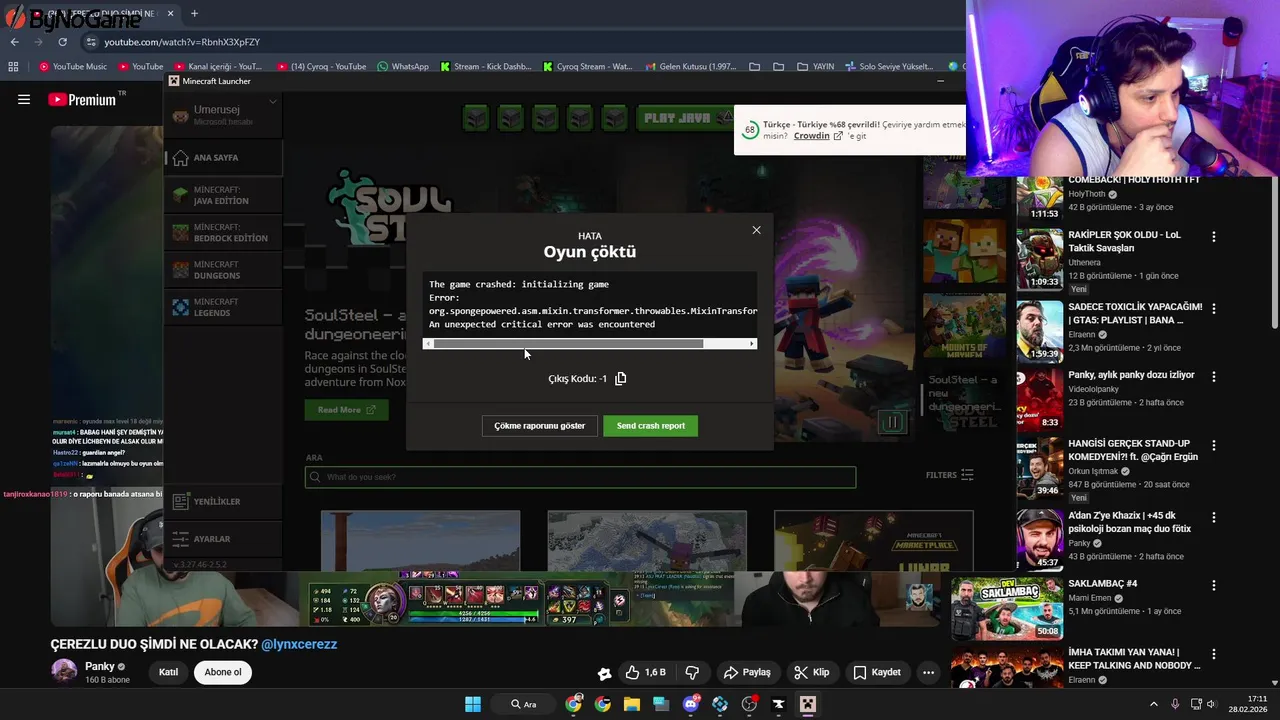1280x720 pixels.
Task: Click crash log scrollbar left arrow
Action: [x=428, y=344]
